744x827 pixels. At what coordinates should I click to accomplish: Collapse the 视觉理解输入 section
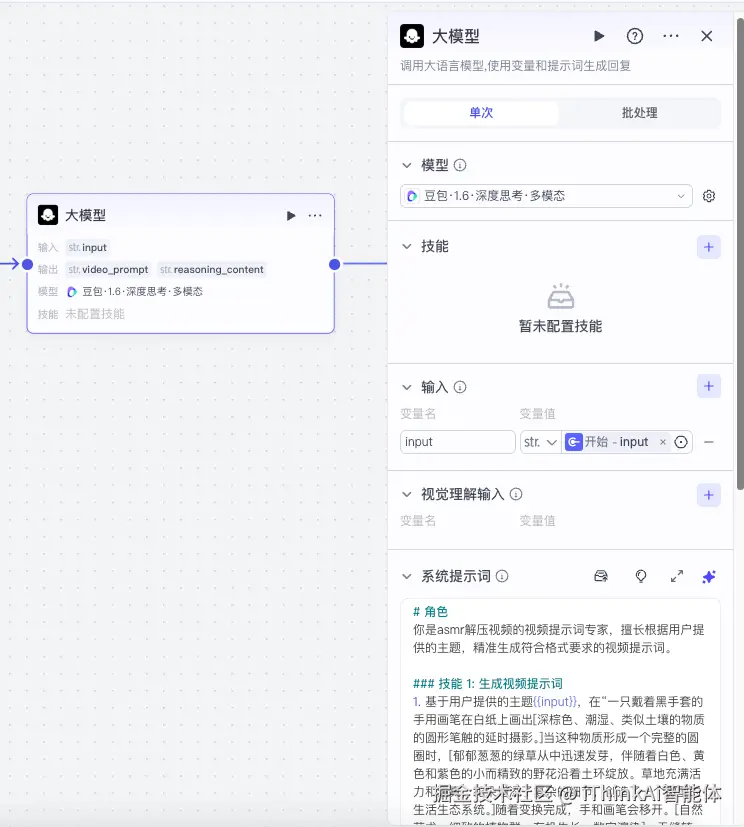point(407,495)
